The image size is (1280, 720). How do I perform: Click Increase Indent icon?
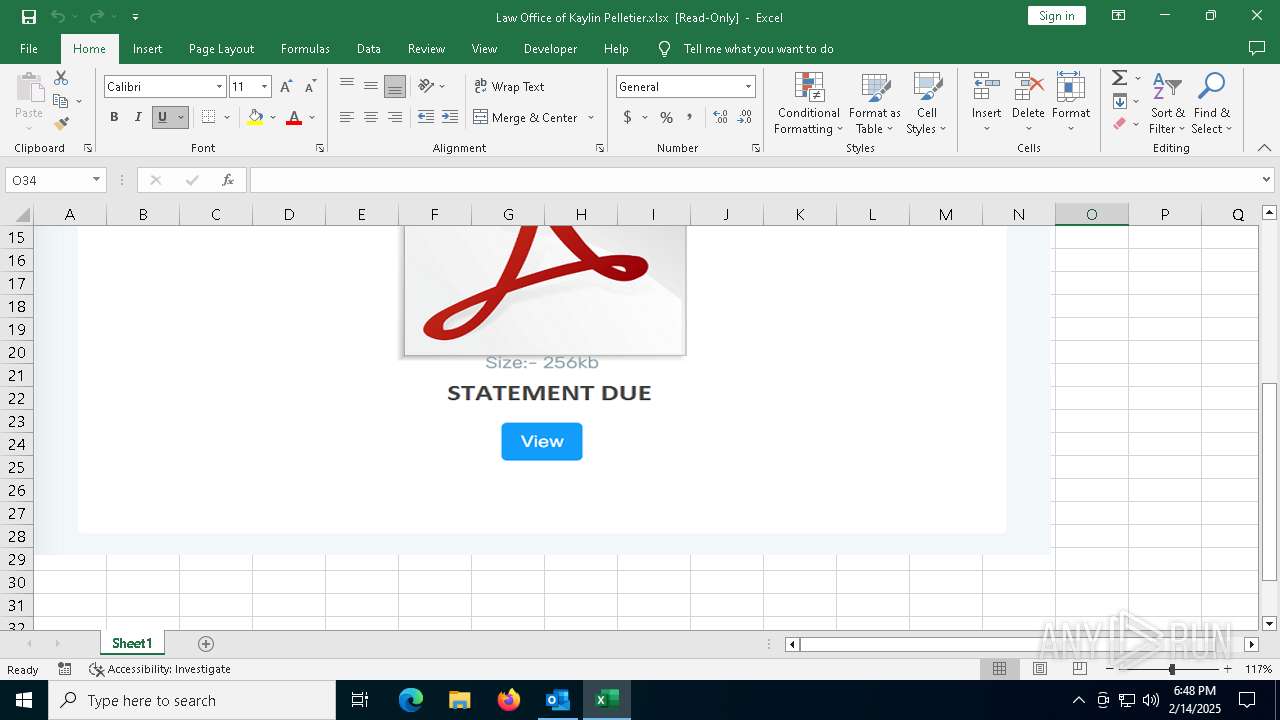point(450,117)
